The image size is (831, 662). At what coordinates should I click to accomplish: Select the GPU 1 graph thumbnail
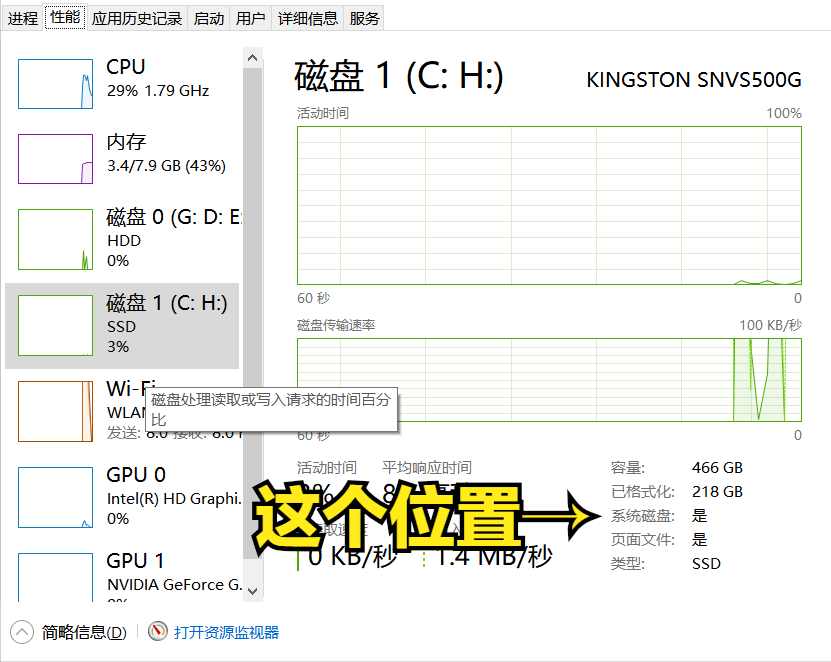tap(56, 577)
